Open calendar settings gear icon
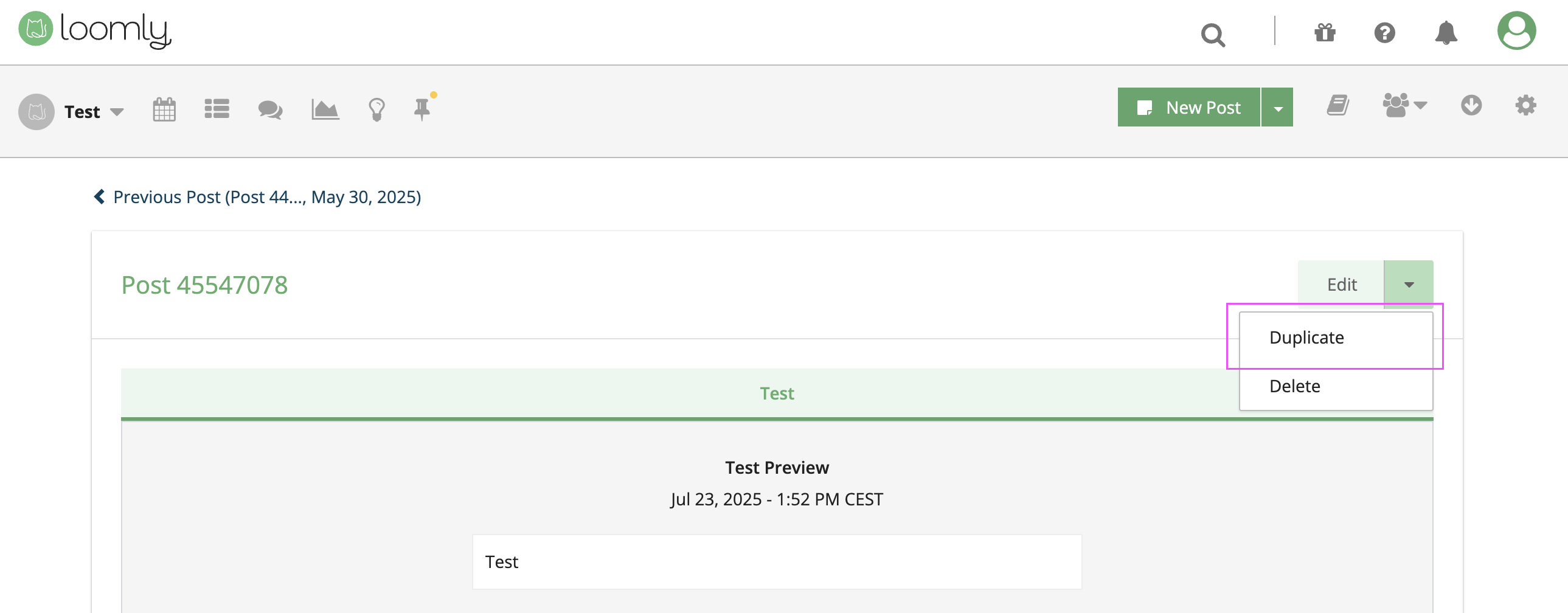The width and height of the screenshot is (1568, 613). click(1525, 105)
